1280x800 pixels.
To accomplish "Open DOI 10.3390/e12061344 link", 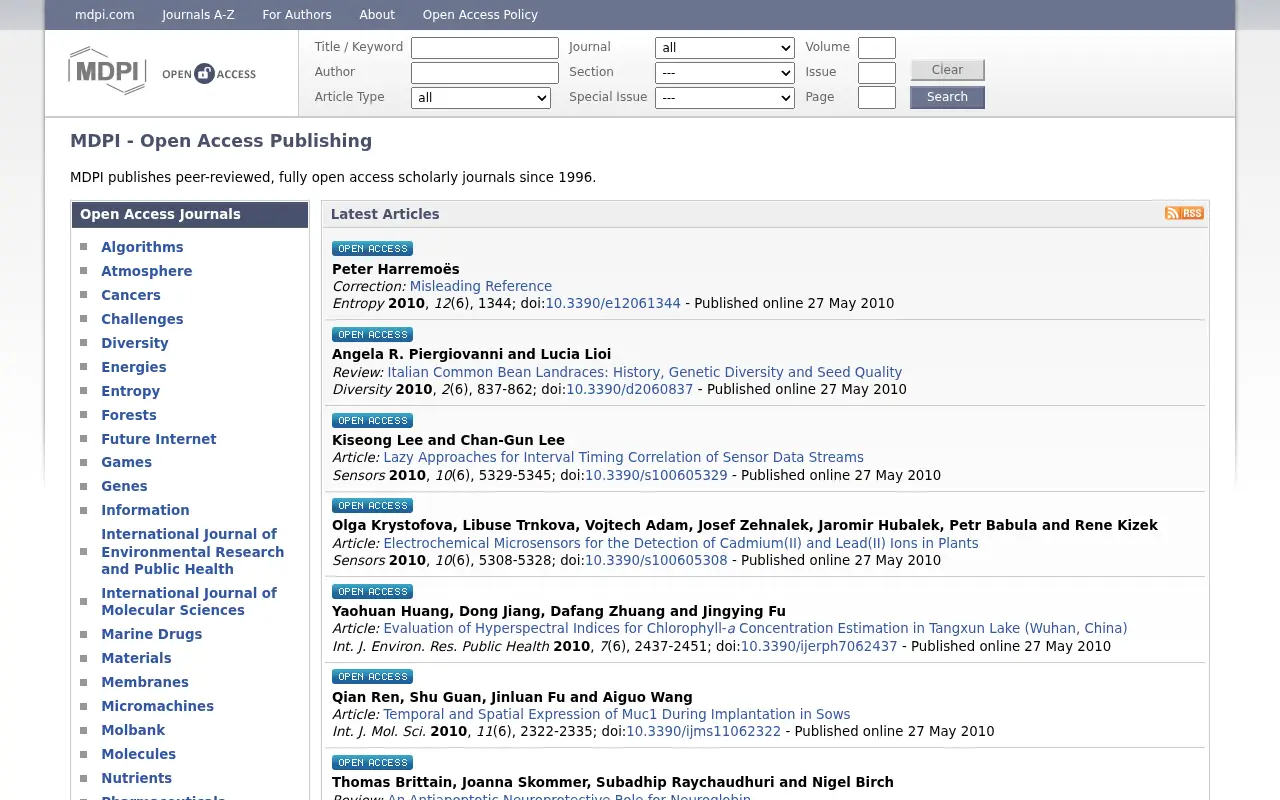I will pos(613,303).
